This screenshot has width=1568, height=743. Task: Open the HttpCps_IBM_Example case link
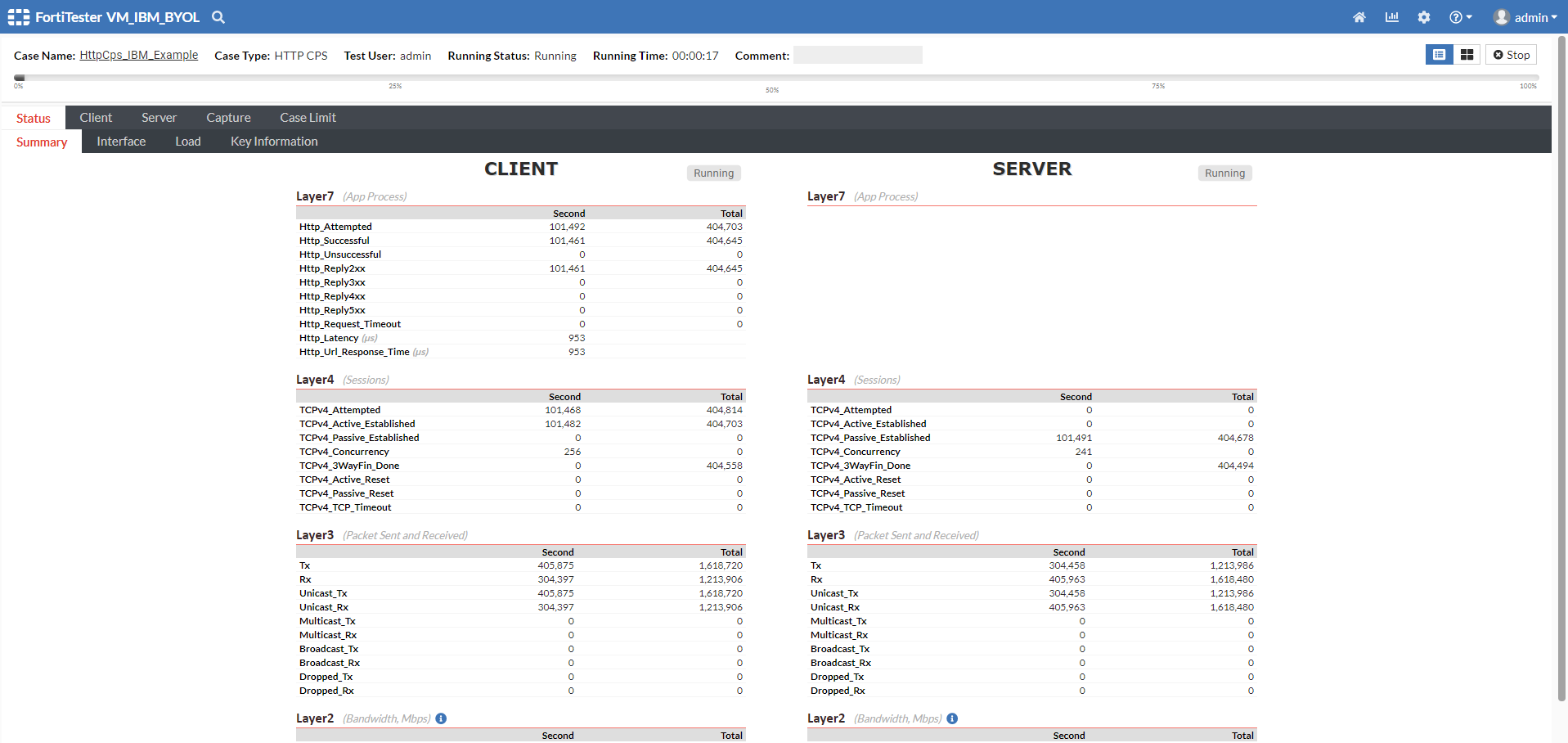138,55
